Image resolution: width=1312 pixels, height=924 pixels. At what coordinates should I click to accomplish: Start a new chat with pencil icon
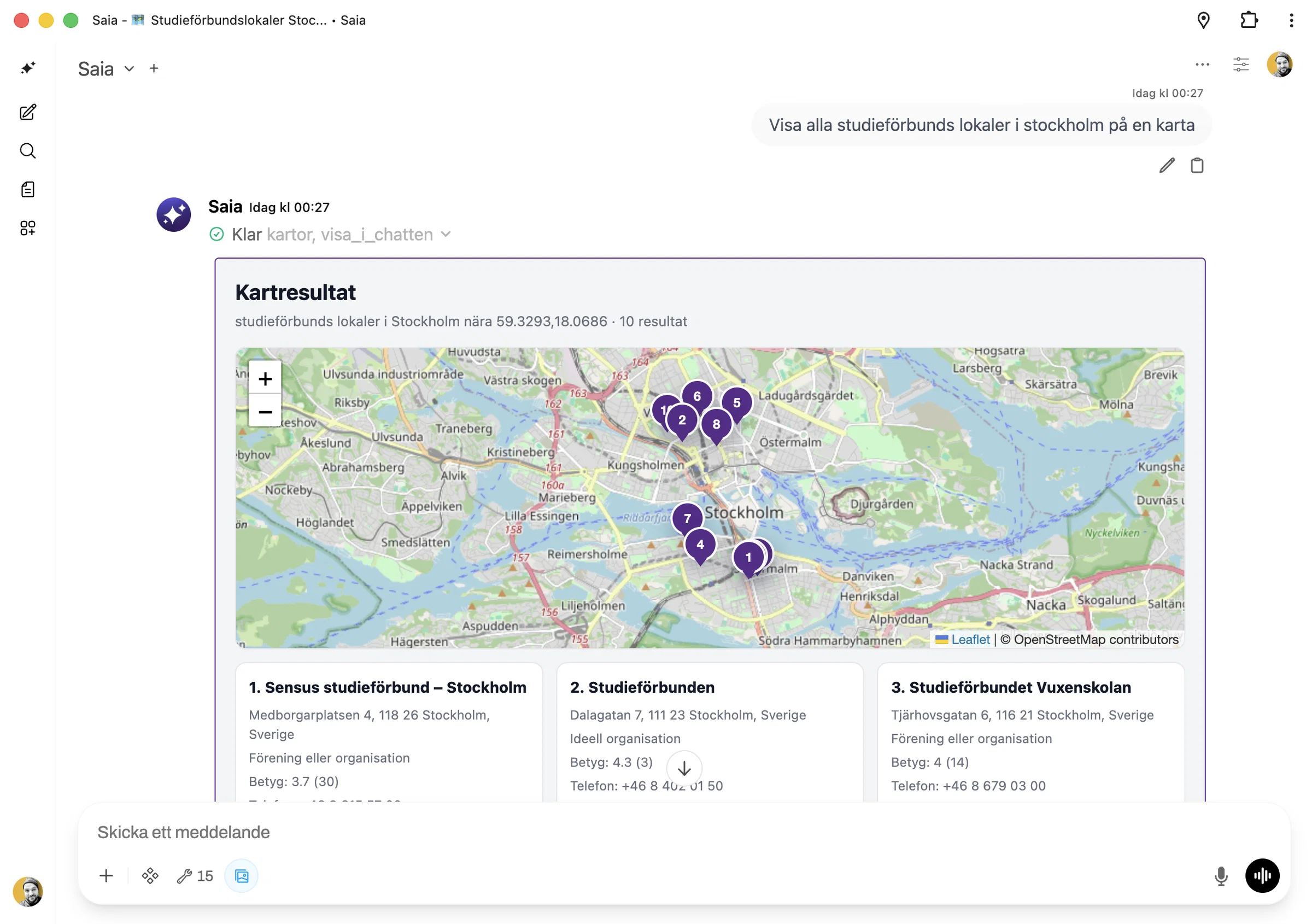28,112
